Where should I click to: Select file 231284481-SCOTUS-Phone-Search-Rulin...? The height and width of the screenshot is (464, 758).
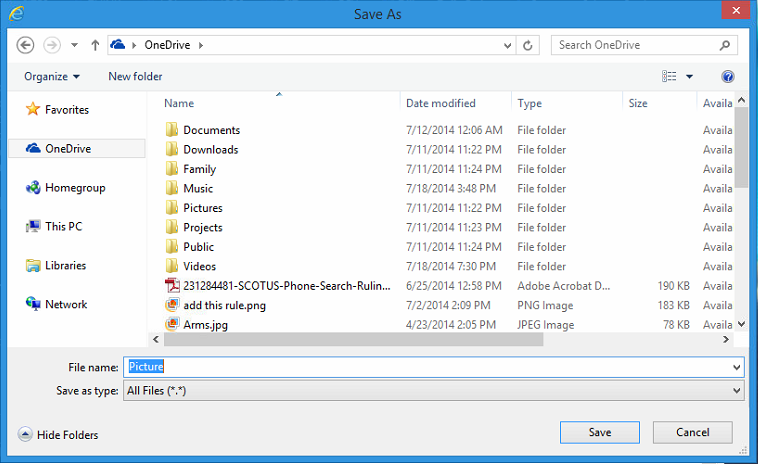click(x=286, y=286)
